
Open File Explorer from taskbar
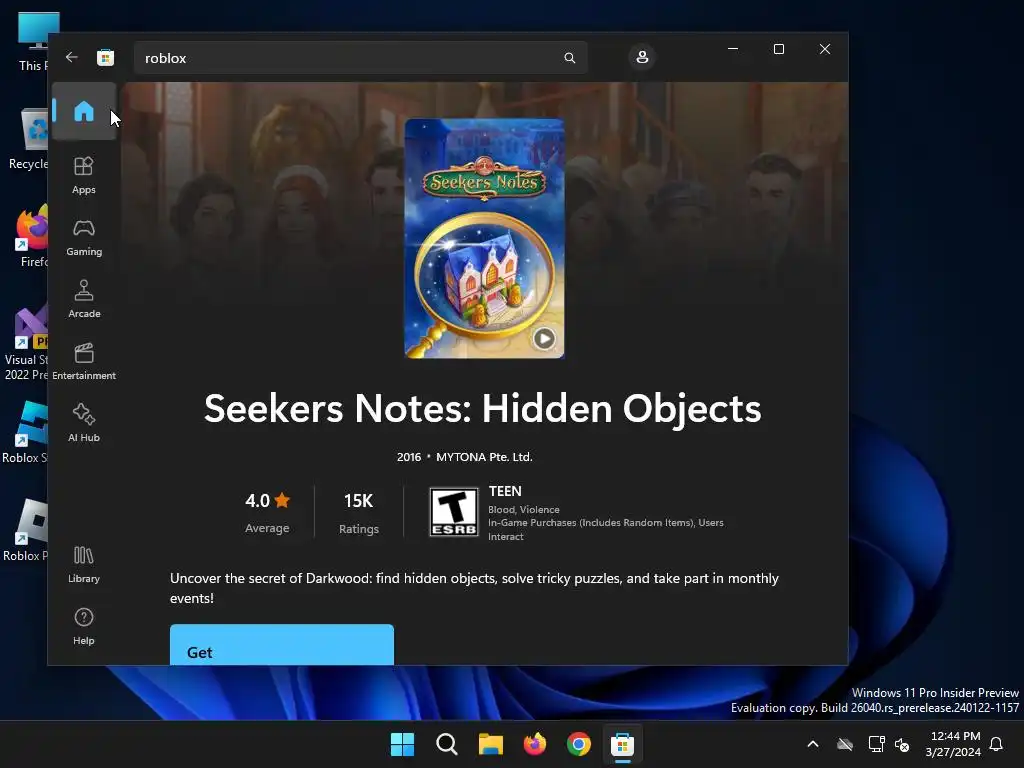point(490,744)
